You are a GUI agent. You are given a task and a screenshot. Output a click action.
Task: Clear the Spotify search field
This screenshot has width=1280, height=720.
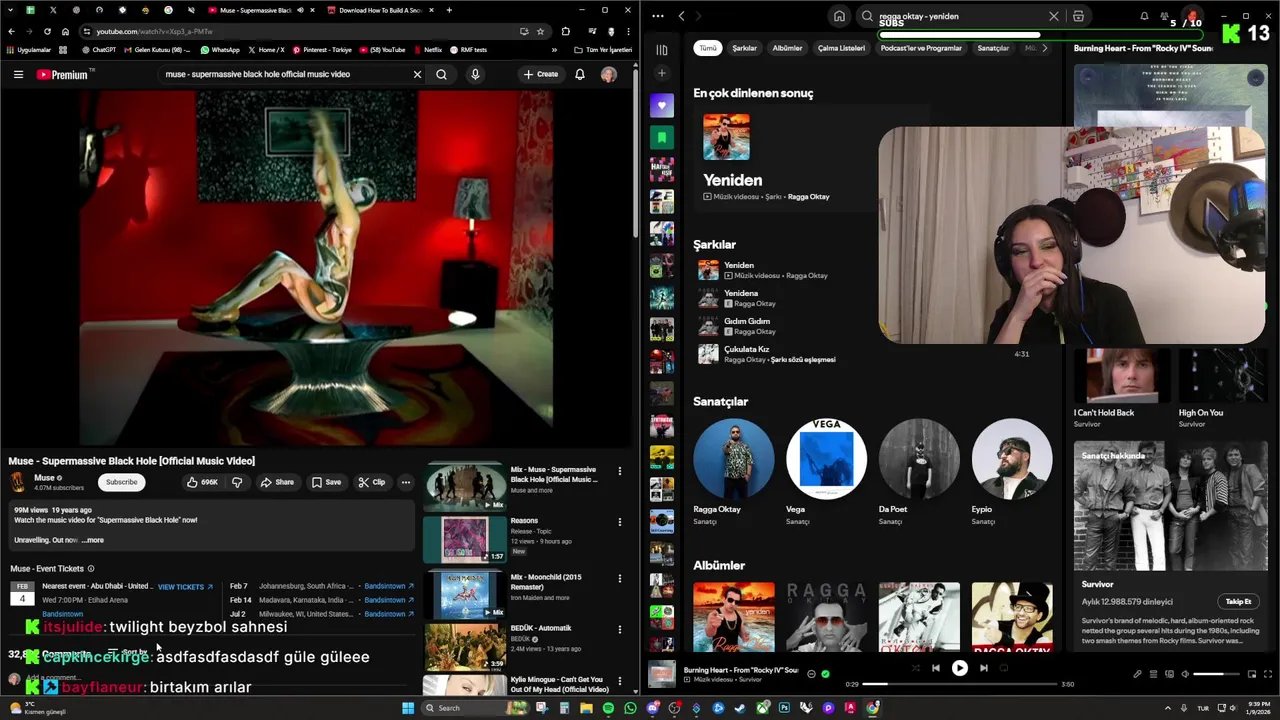pyautogui.click(x=1053, y=16)
